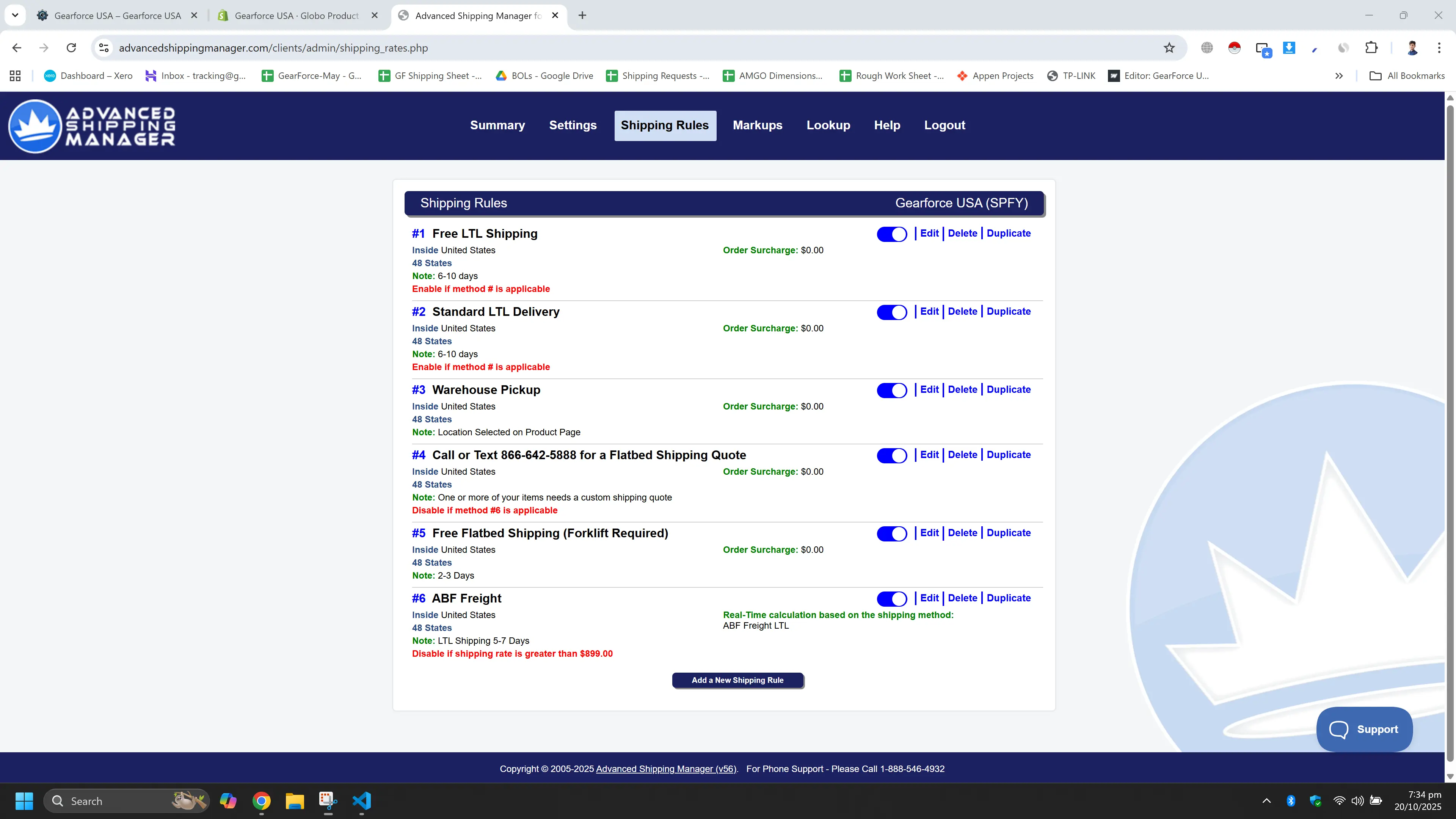Viewport: 1456px width, 819px height.
Task: Switch to the Markups section
Action: pyautogui.click(x=758, y=125)
